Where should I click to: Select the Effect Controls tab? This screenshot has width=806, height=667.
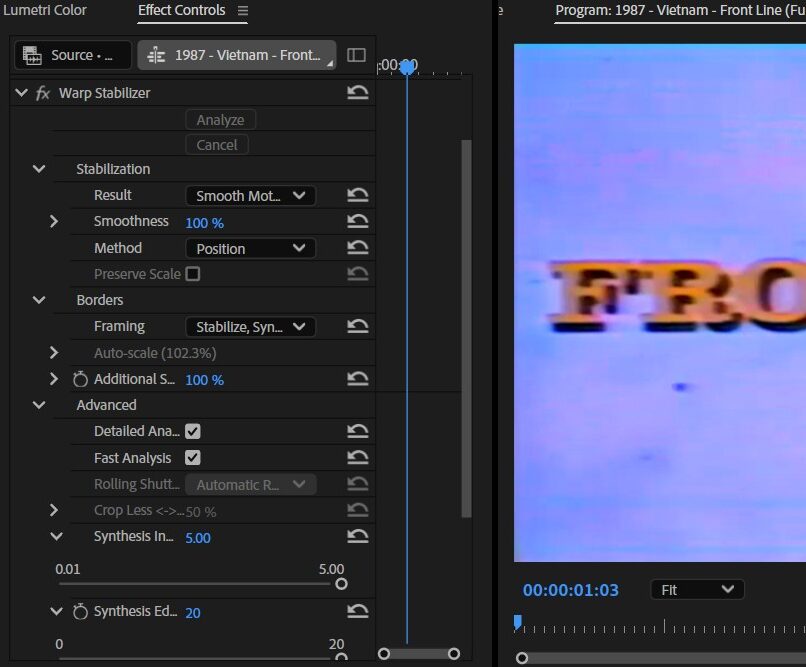coord(181,10)
